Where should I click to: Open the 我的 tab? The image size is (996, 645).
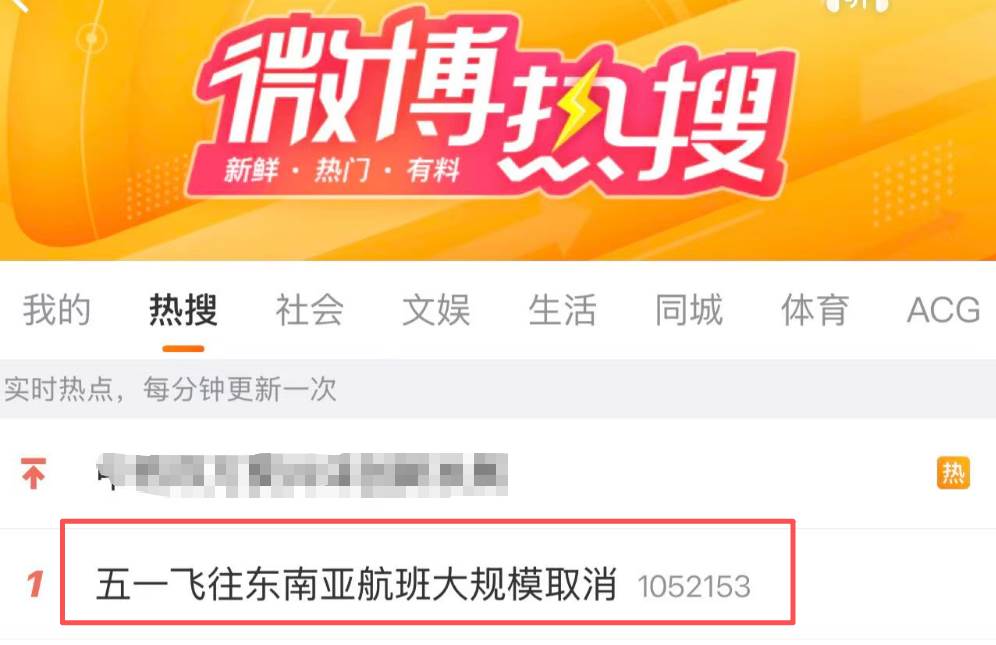coord(57,310)
